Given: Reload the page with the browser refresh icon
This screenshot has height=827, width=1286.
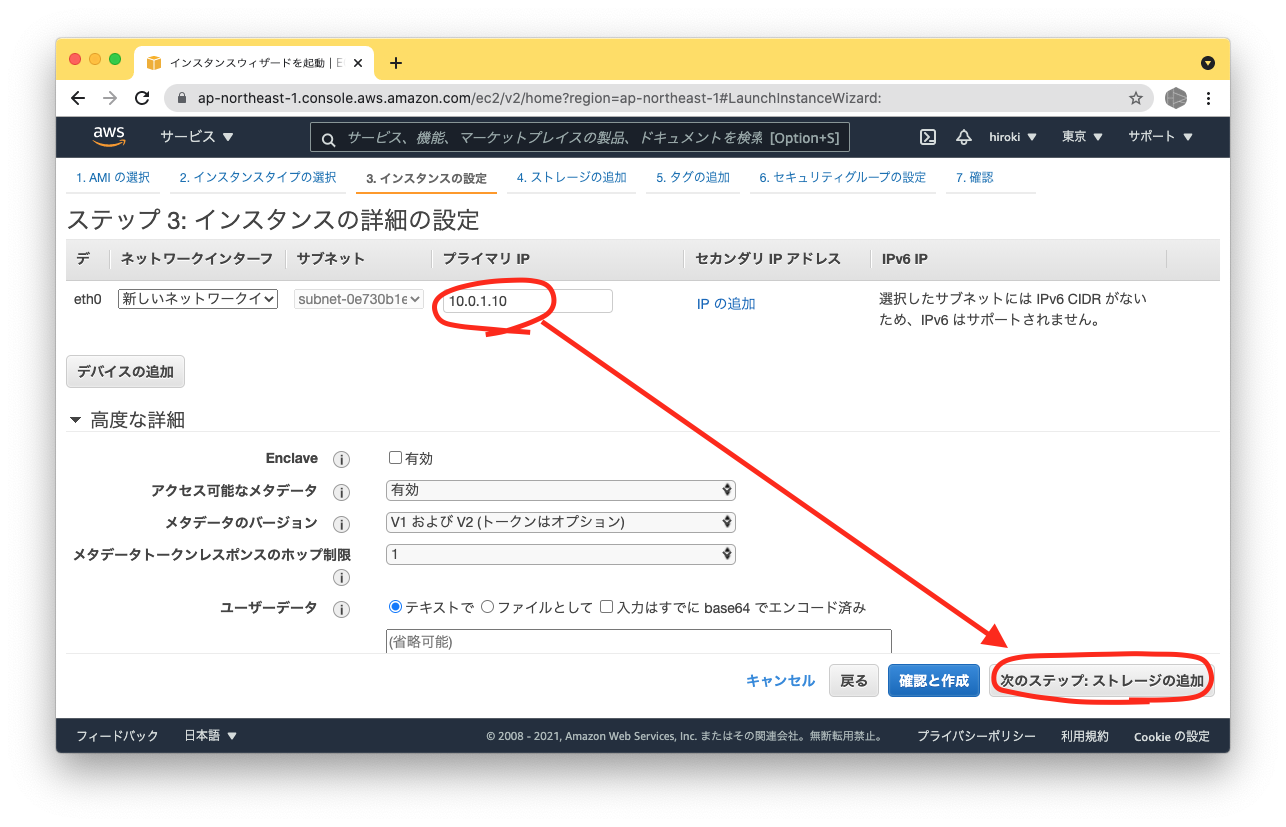Looking at the screenshot, I should (142, 98).
